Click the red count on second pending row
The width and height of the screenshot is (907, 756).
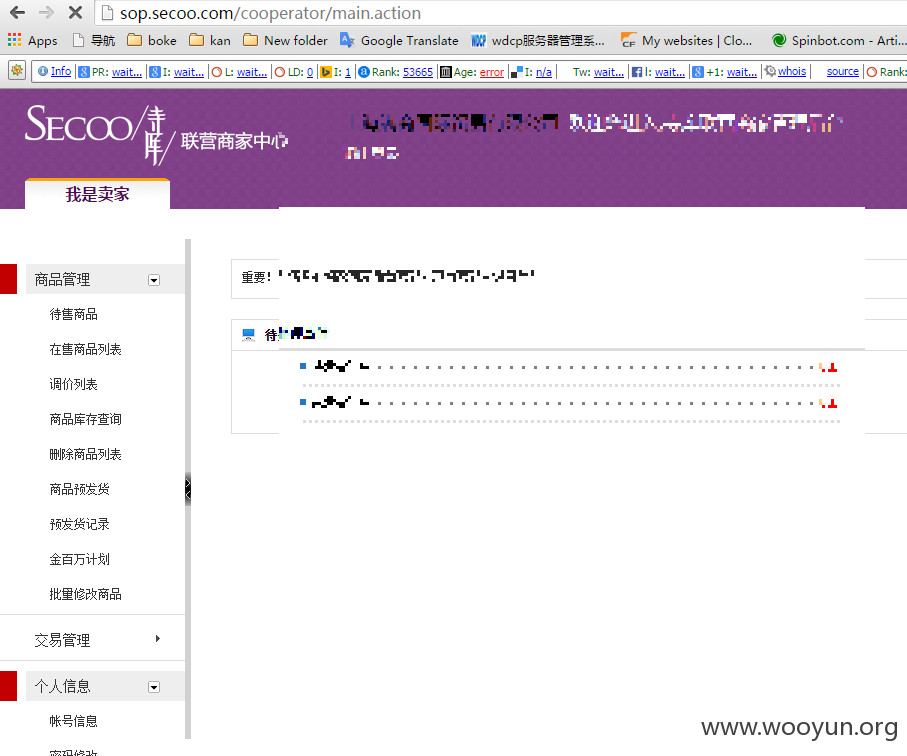tap(828, 403)
